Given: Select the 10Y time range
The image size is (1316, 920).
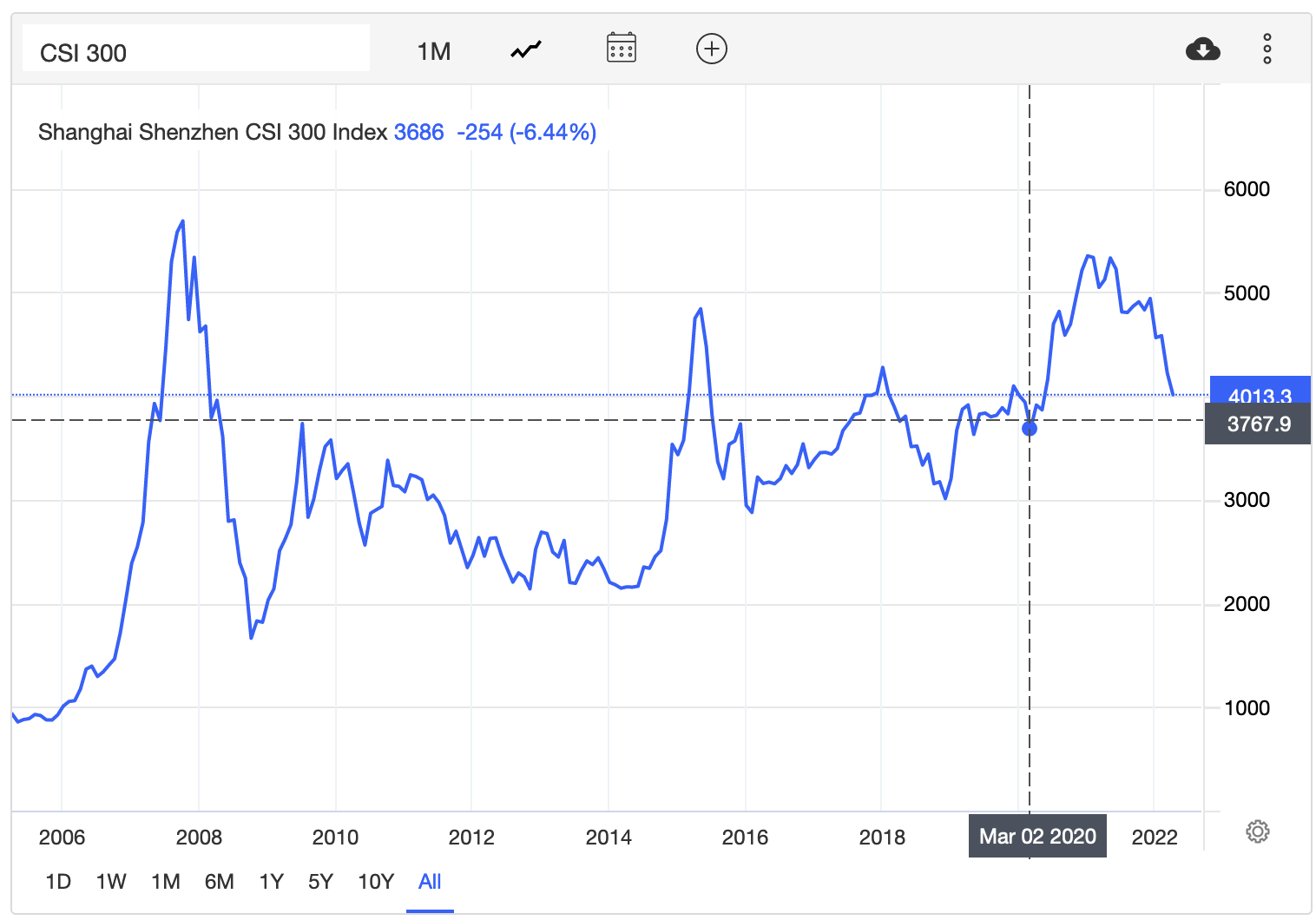Looking at the screenshot, I should [376, 882].
